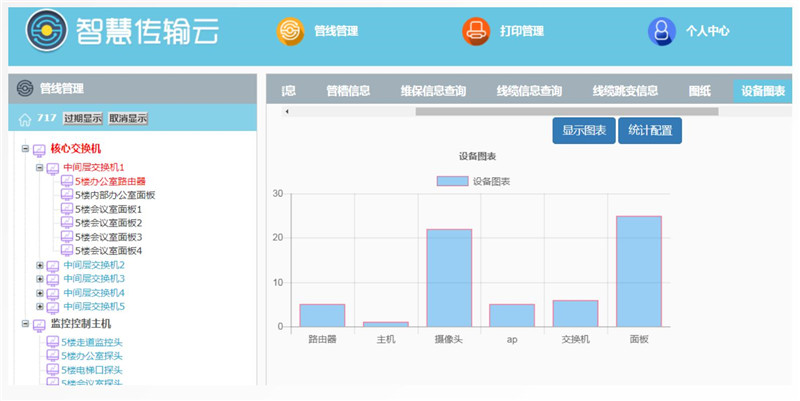
Task: Click the 统计配置 button
Action: [650, 131]
